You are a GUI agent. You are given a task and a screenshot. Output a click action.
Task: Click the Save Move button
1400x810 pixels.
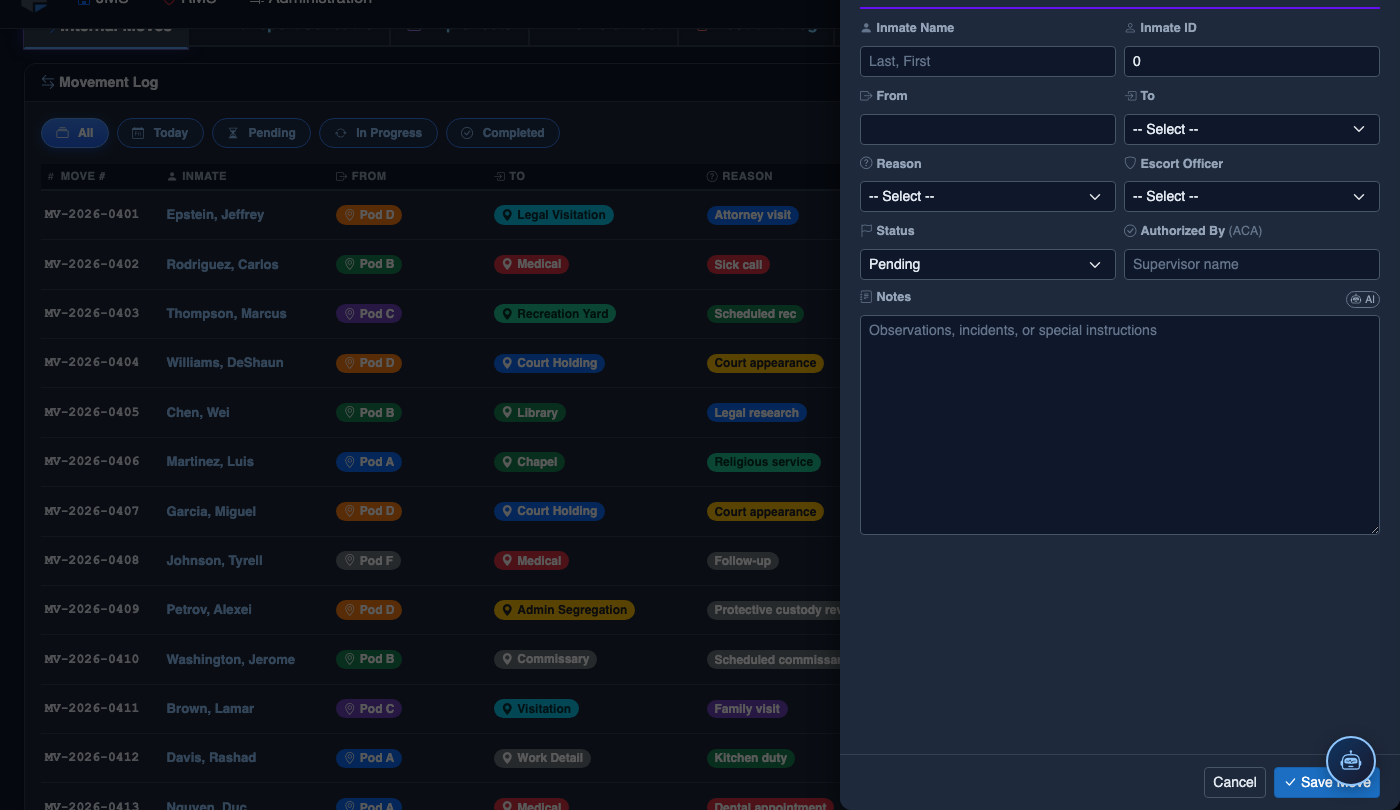click(x=1327, y=782)
